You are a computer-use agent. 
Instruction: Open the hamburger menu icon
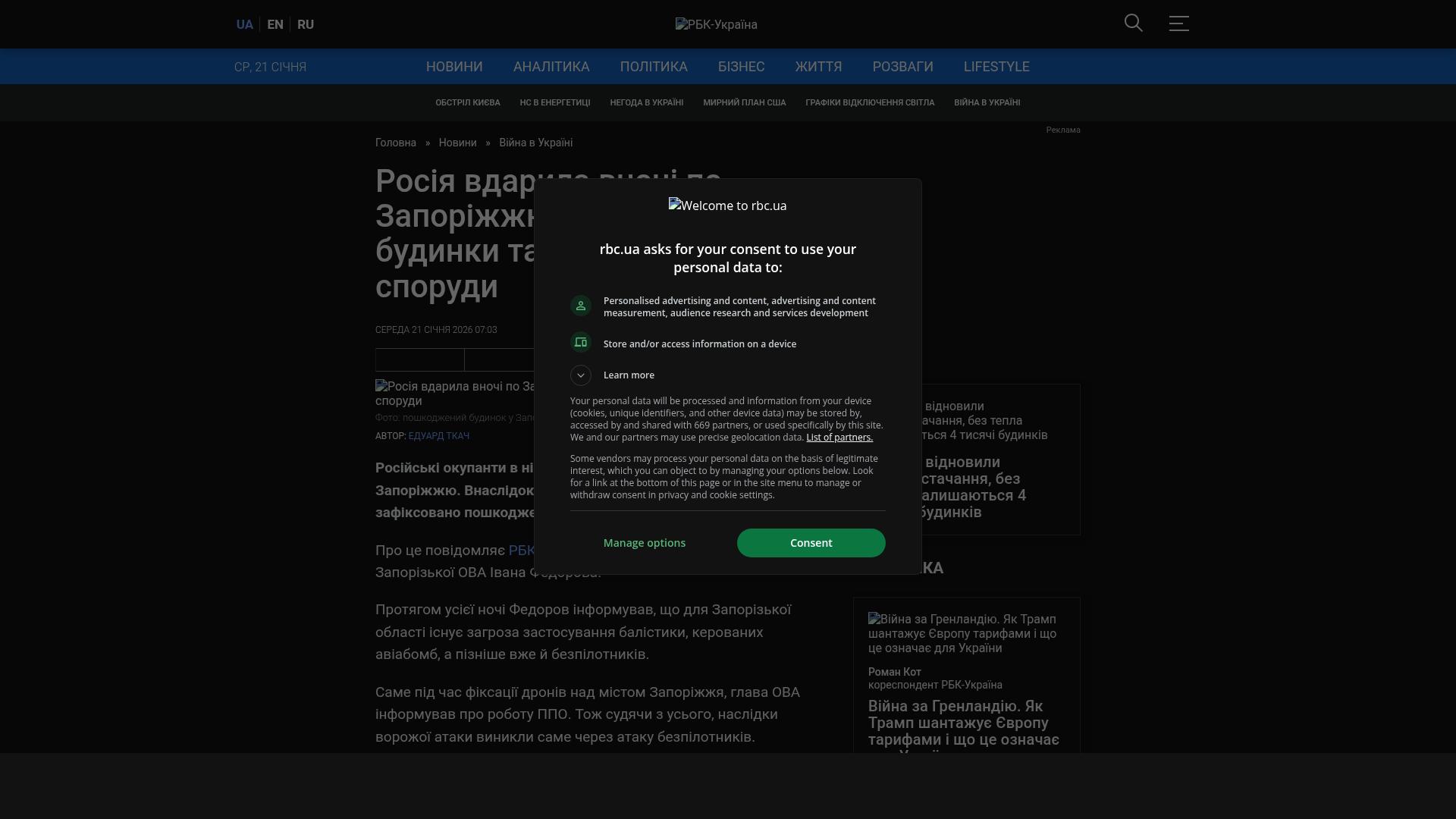(1178, 24)
